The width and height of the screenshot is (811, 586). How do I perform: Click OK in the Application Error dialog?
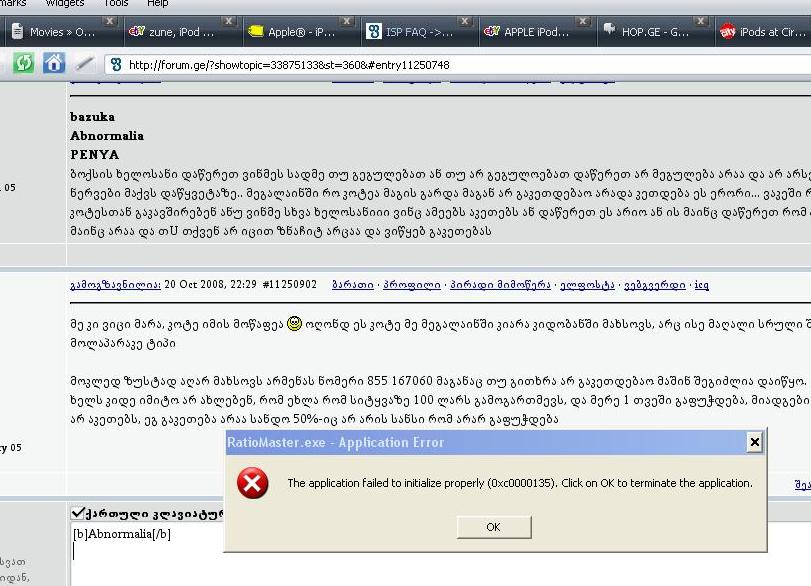click(494, 527)
